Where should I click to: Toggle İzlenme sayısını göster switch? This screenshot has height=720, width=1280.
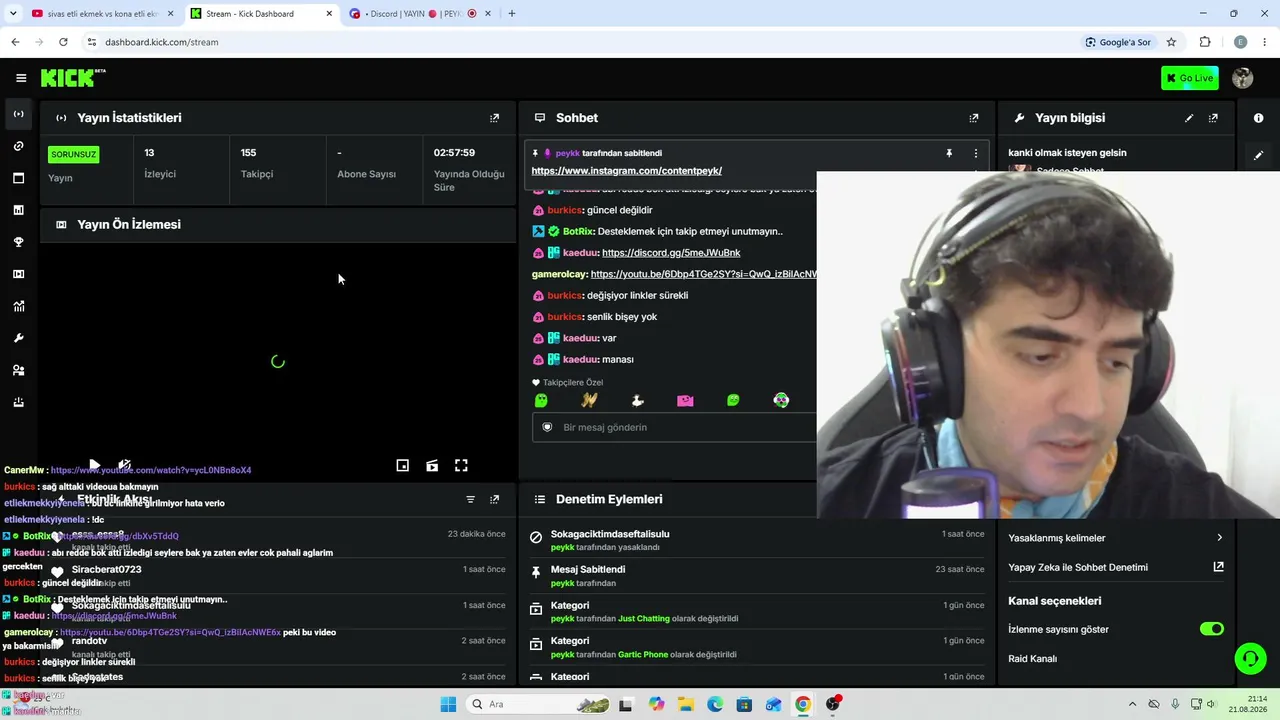(x=1211, y=629)
